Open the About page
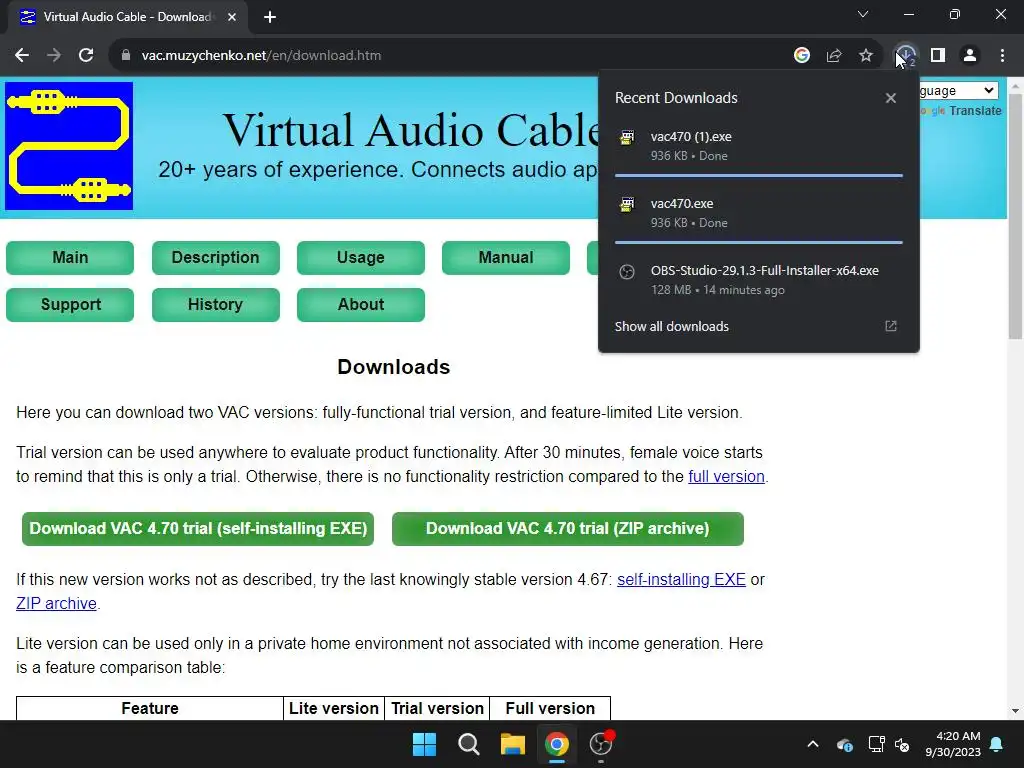This screenshot has height=768, width=1024. pos(360,304)
